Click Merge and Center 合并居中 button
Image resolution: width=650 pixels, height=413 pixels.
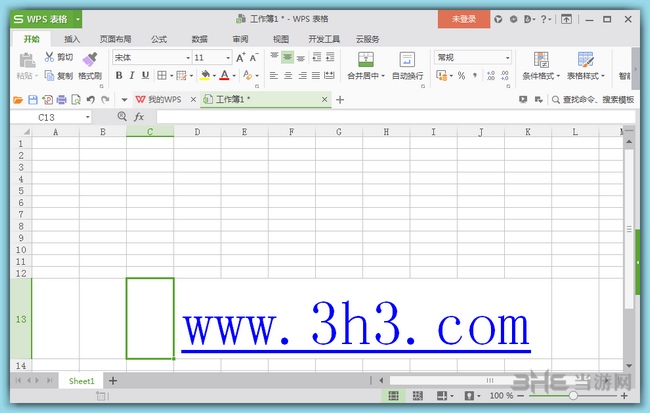pos(366,66)
